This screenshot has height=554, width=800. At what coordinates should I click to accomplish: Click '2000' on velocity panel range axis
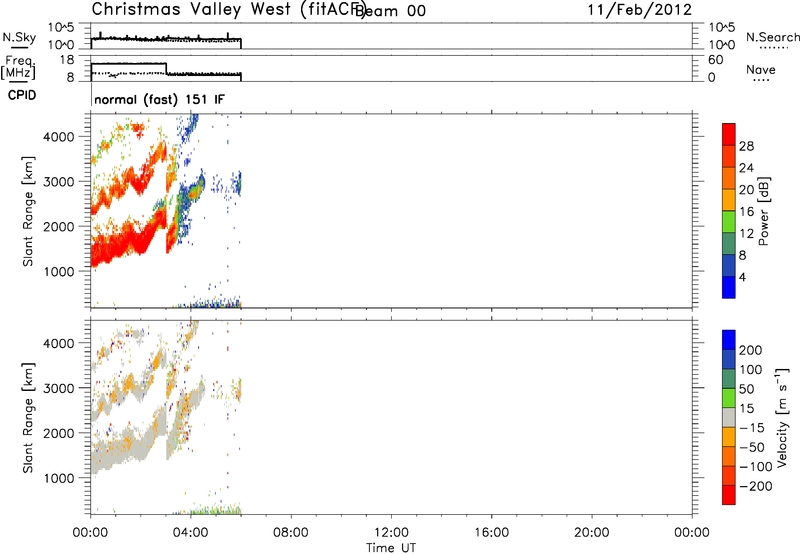coord(59,433)
